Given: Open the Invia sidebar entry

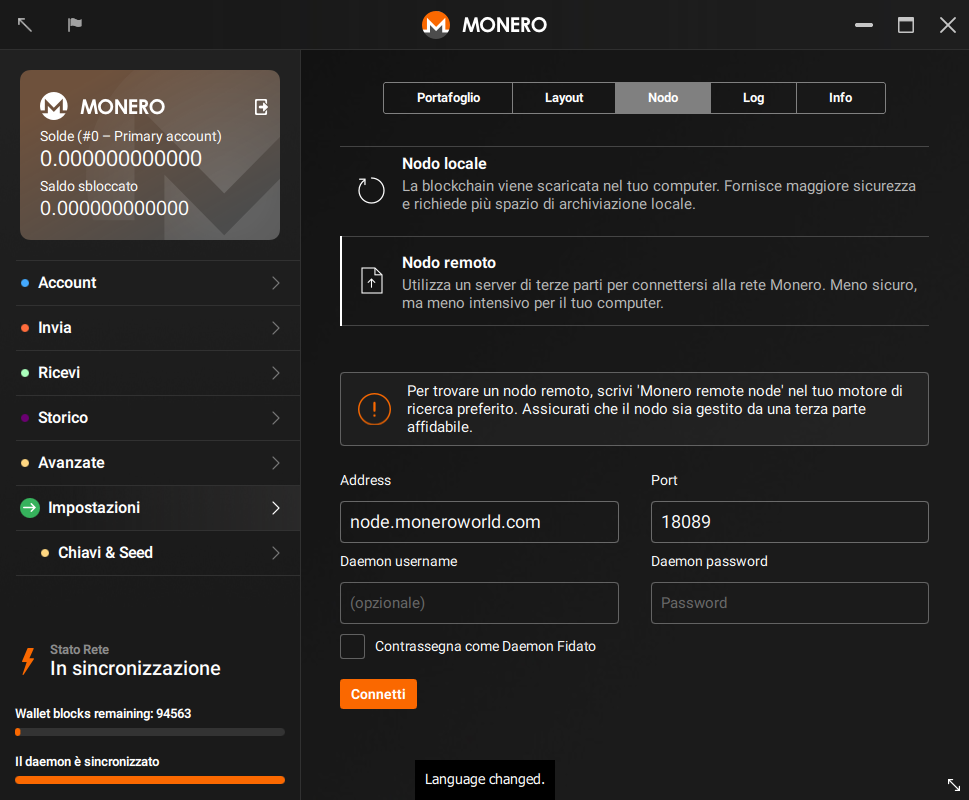Looking at the screenshot, I should point(158,328).
